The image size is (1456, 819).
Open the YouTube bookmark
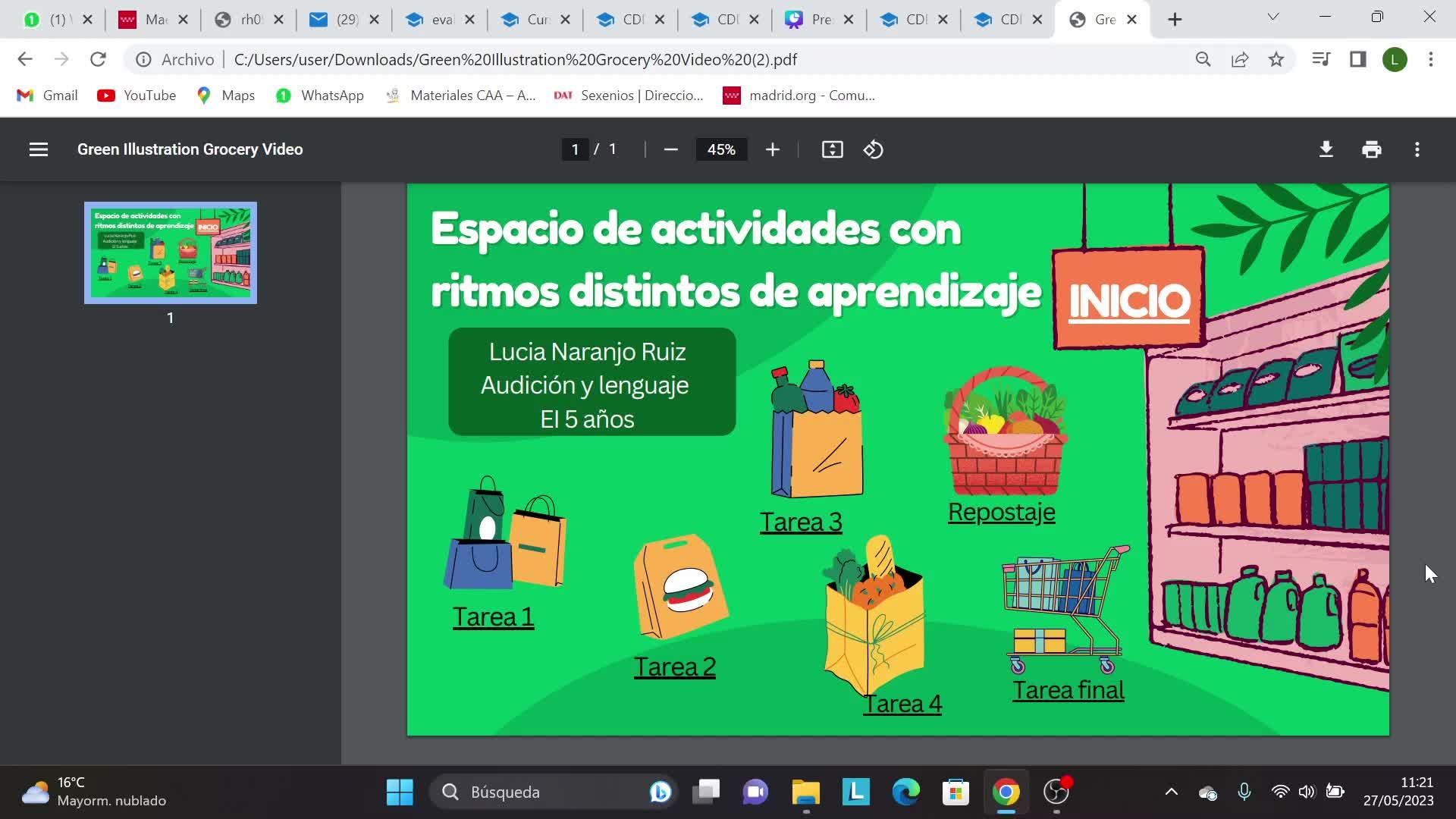(136, 95)
